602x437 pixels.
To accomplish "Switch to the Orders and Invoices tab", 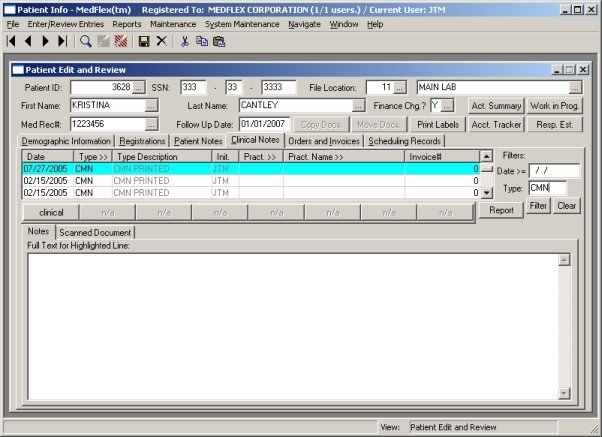I will (x=324, y=141).
